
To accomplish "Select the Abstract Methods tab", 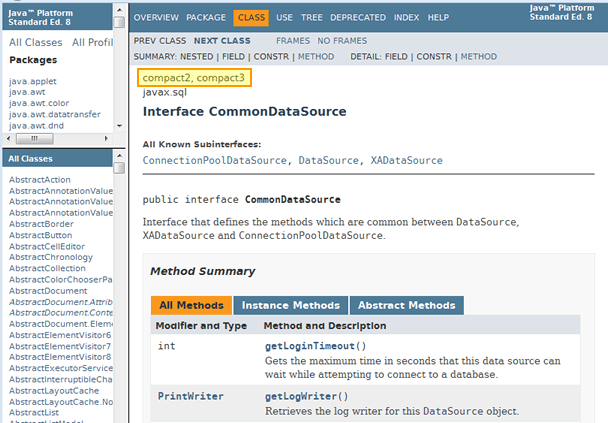I will point(406,306).
